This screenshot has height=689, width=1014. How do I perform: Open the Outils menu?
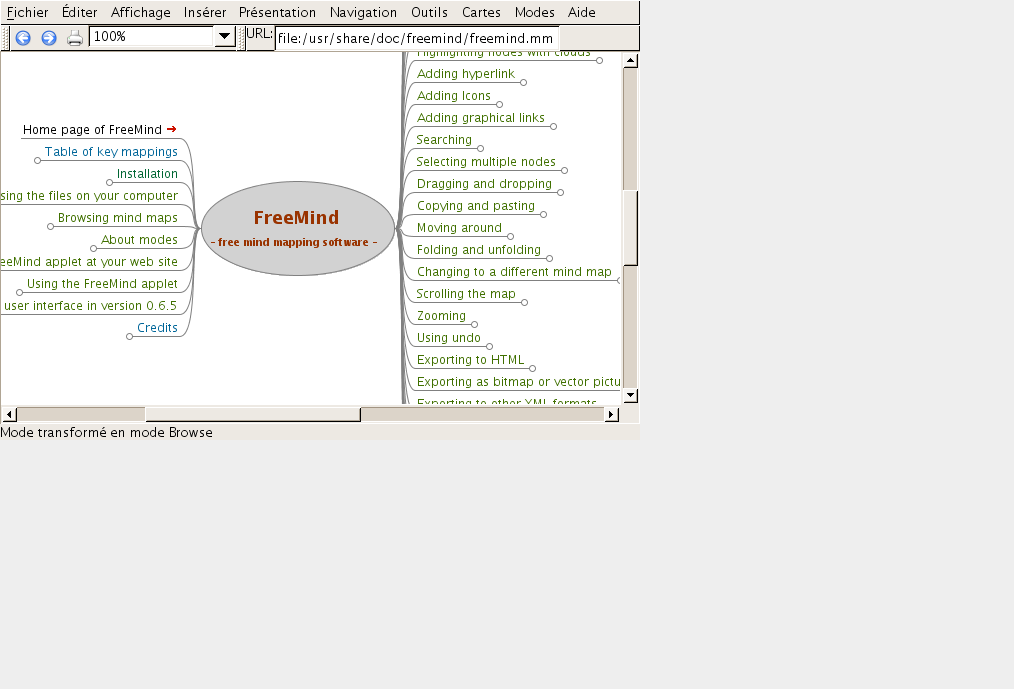(x=429, y=12)
